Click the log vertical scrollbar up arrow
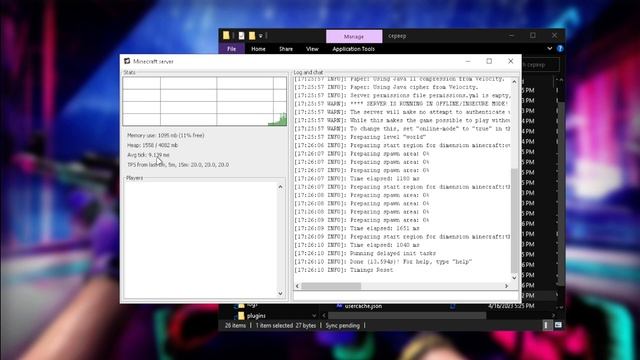Viewport: 640px width, 360px height. [514, 82]
